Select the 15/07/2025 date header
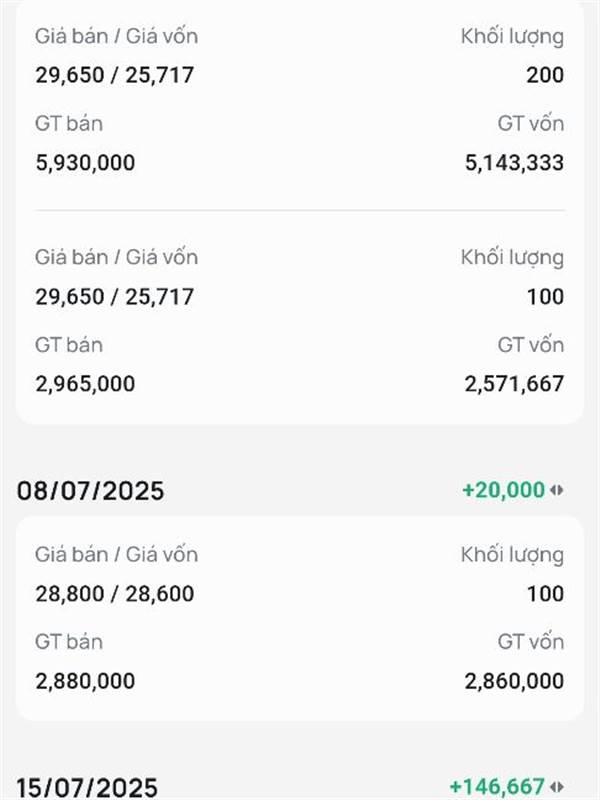600x800 pixels. click(87, 787)
